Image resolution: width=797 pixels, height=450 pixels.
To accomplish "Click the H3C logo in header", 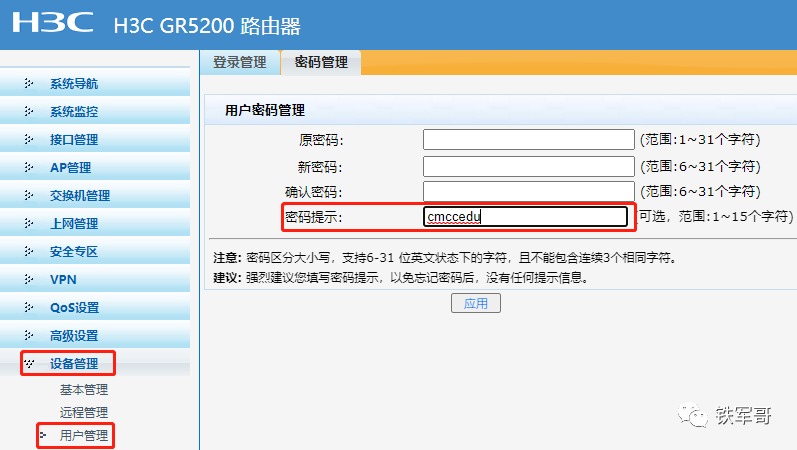I will click(x=53, y=23).
